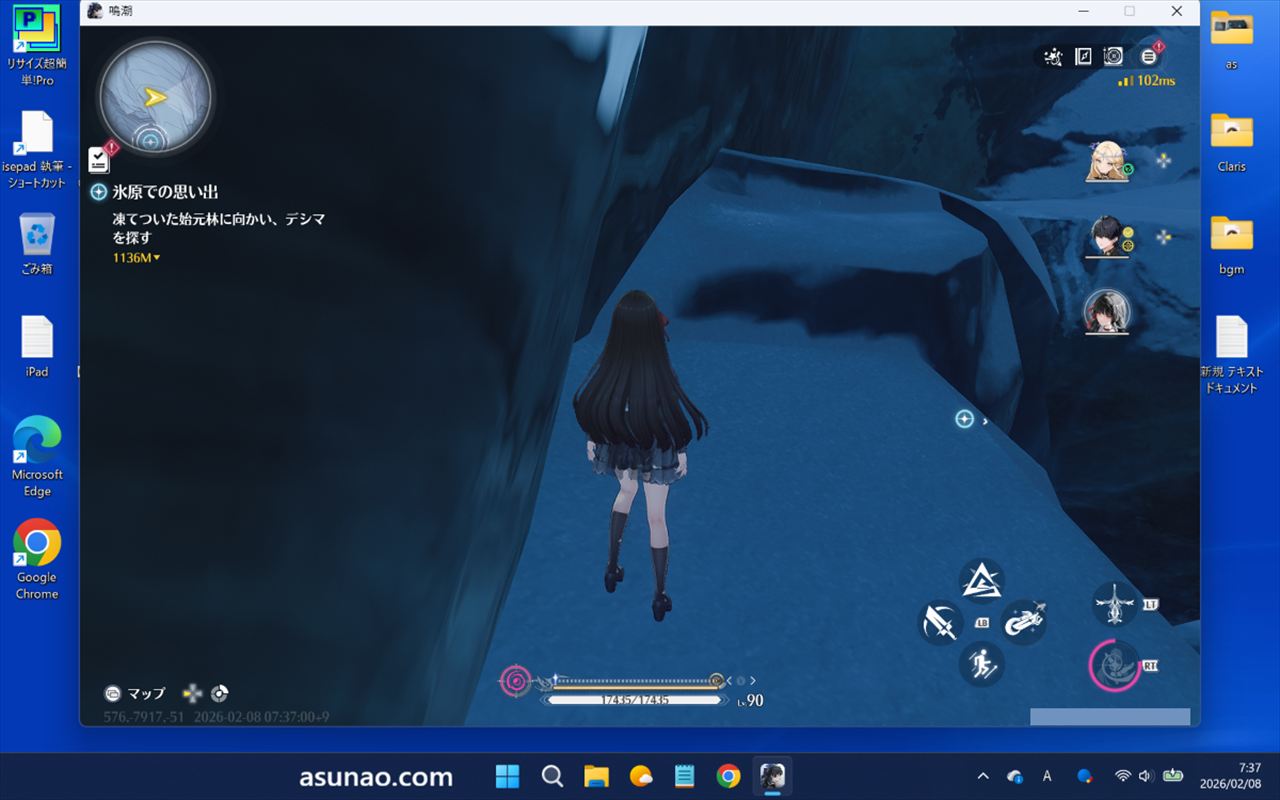This screenshot has width=1280, height=800.
Task: Open the compass guidebook icon in top bar
Action: [x=1083, y=57]
